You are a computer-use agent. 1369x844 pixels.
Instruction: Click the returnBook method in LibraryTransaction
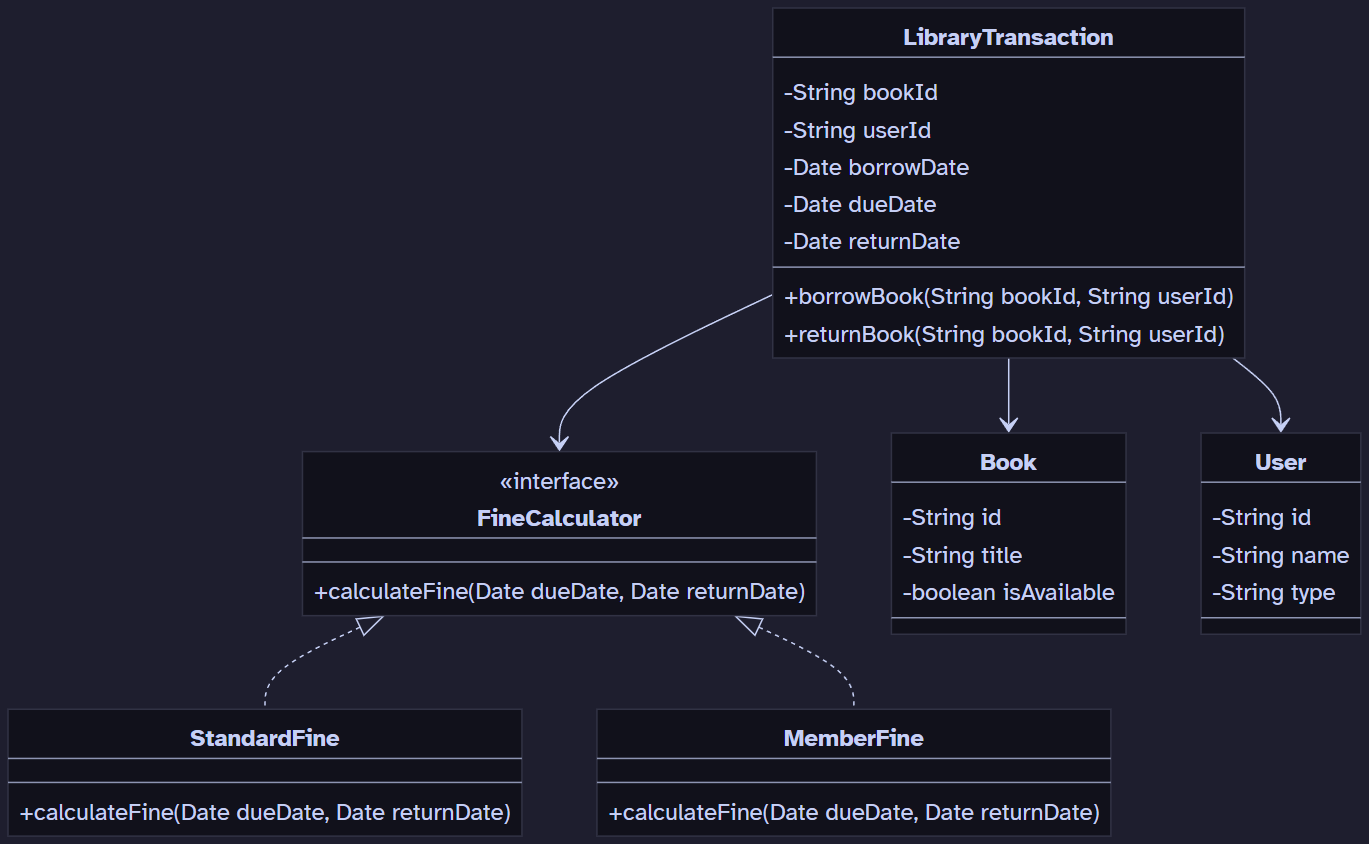click(1004, 334)
